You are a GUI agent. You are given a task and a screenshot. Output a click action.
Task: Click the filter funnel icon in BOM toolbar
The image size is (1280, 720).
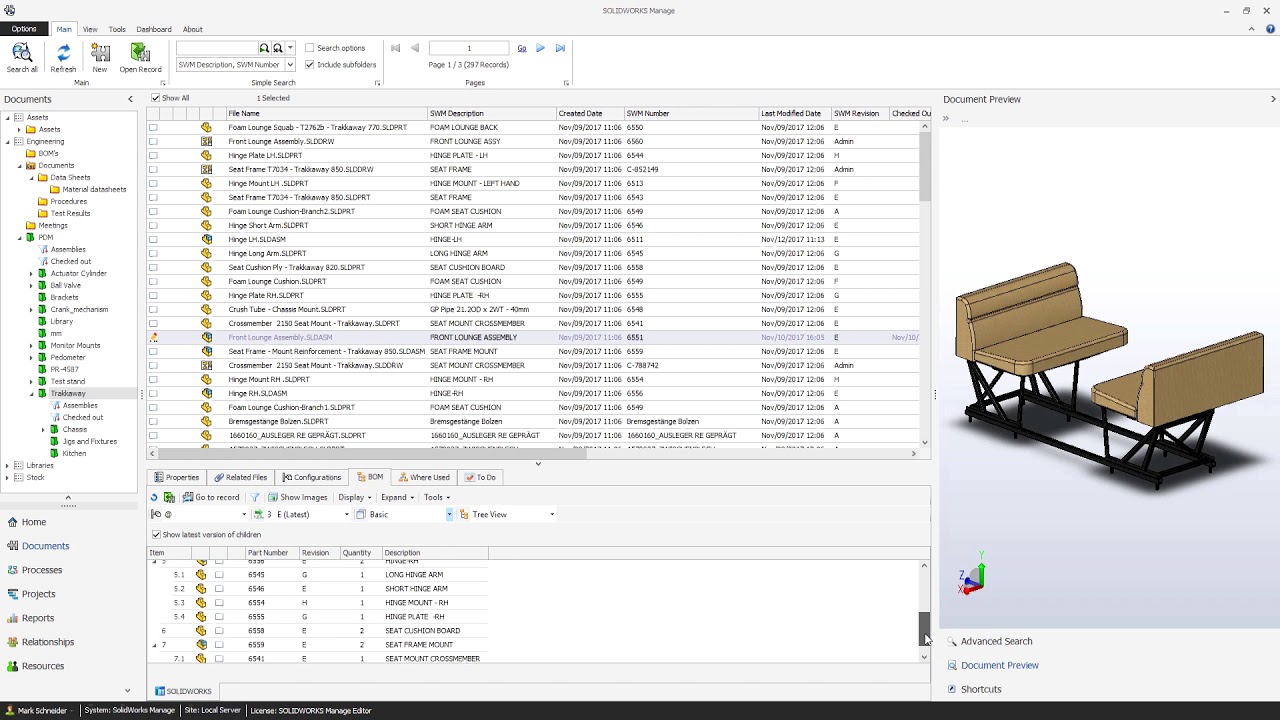tap(255, 497)
